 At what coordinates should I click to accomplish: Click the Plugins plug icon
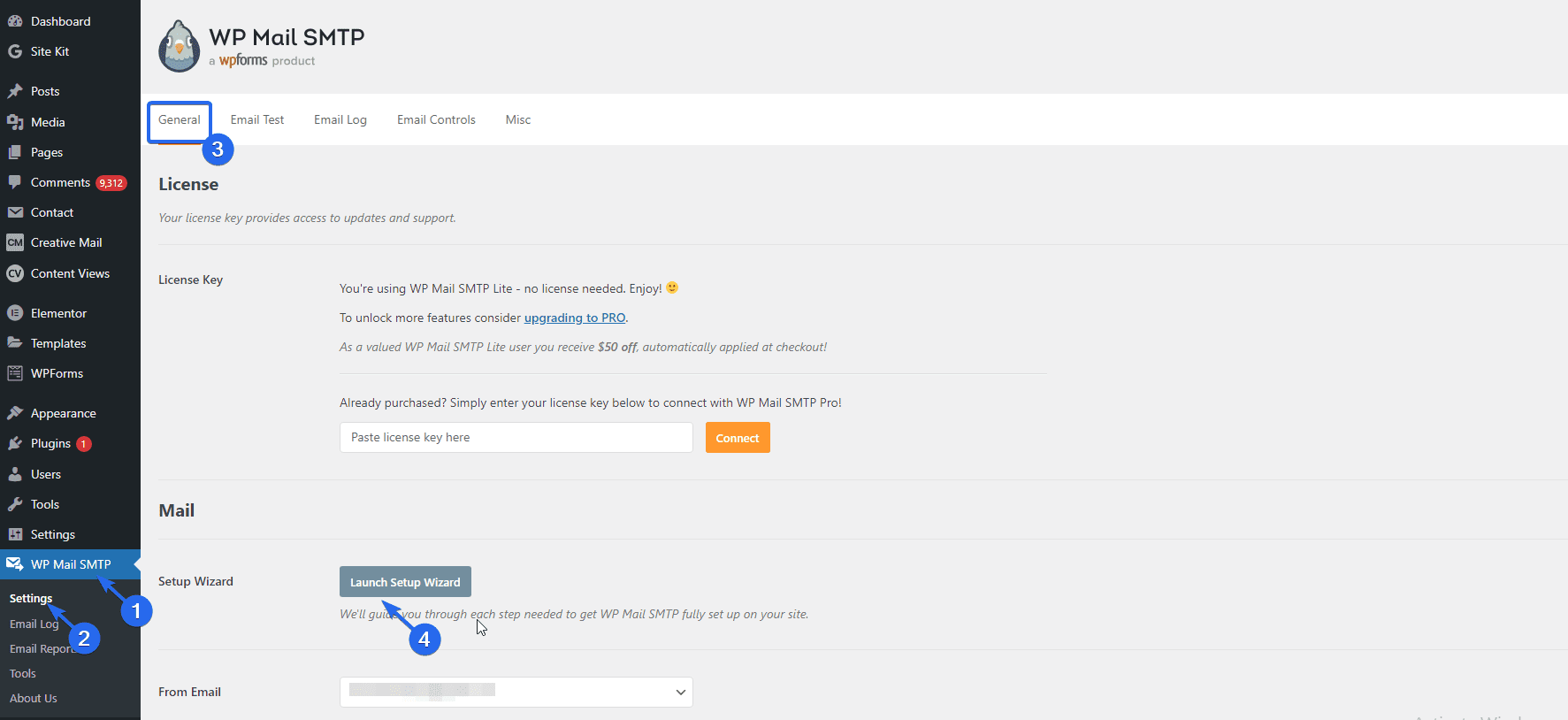coord(15,443)
